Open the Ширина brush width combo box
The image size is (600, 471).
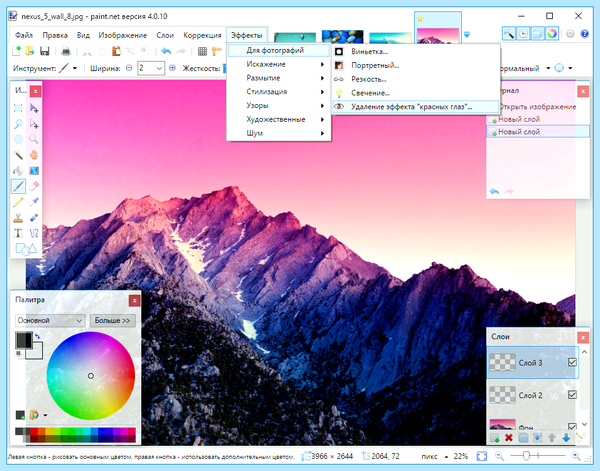[x=151, y=68]
